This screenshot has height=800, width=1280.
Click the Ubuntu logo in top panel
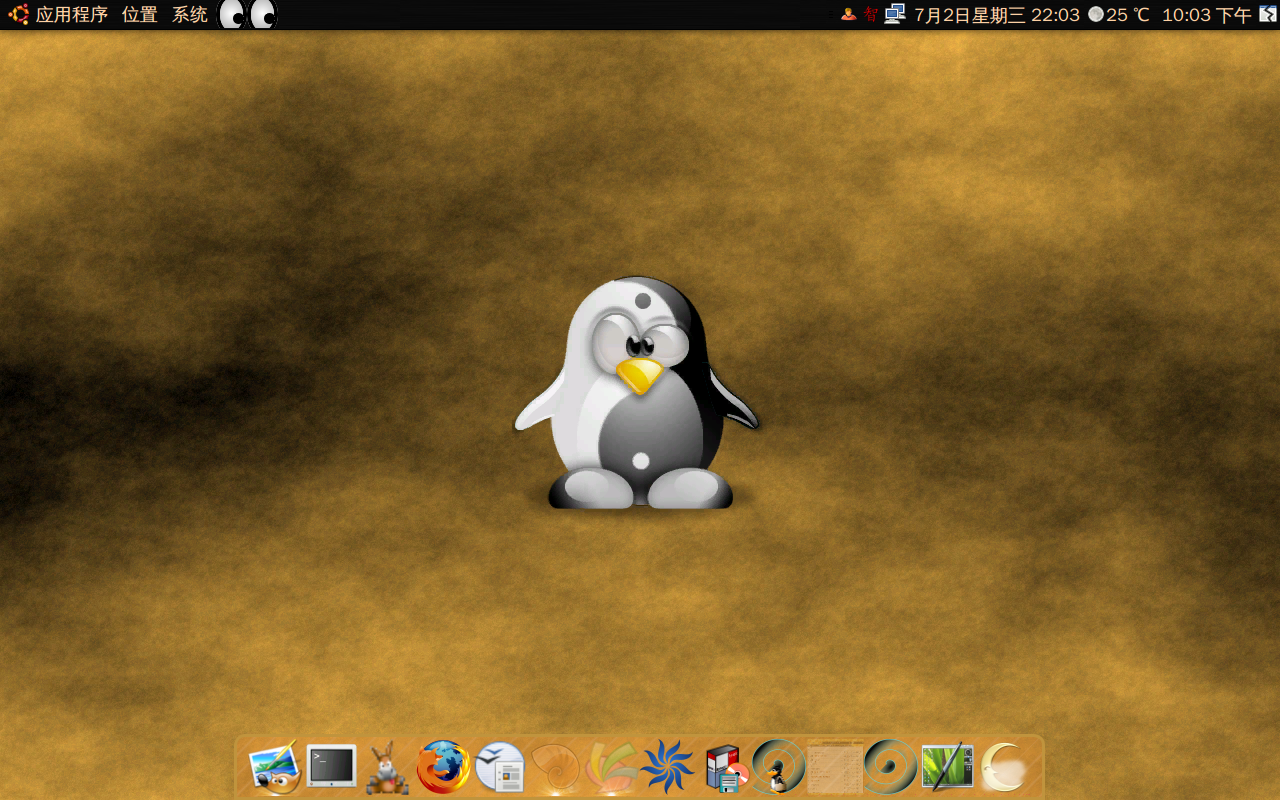click(18, 15)
